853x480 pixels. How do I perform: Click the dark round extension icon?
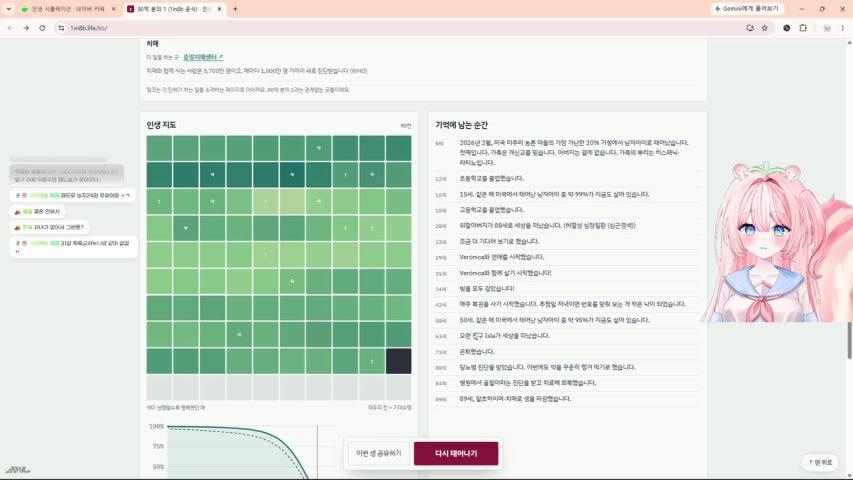click(x=787, y=28)
